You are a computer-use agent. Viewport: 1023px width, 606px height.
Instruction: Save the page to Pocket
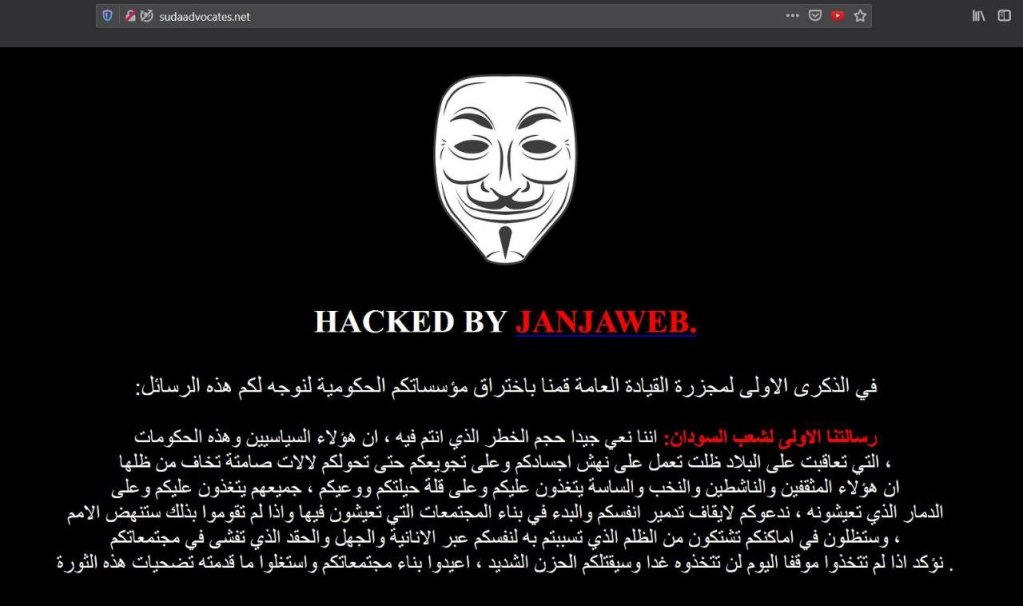815,16
